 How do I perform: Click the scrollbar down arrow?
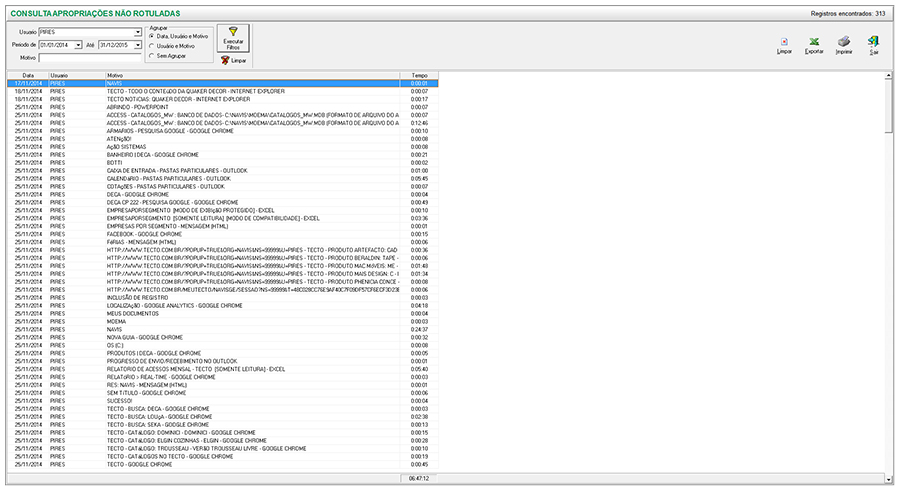coord(889,479)
